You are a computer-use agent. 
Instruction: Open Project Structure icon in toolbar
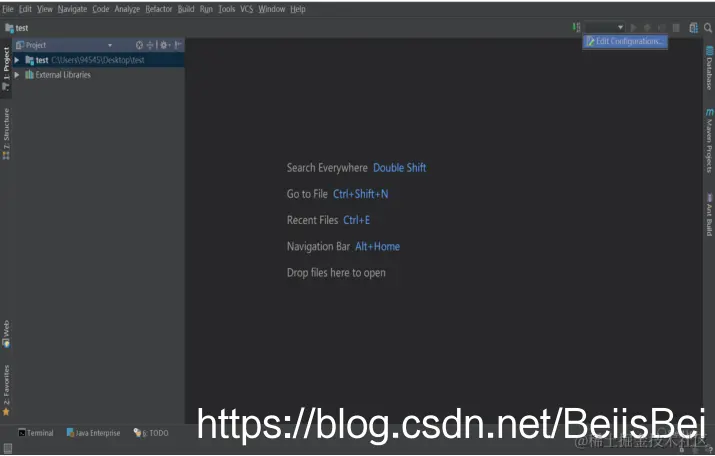tap(694, 28)
